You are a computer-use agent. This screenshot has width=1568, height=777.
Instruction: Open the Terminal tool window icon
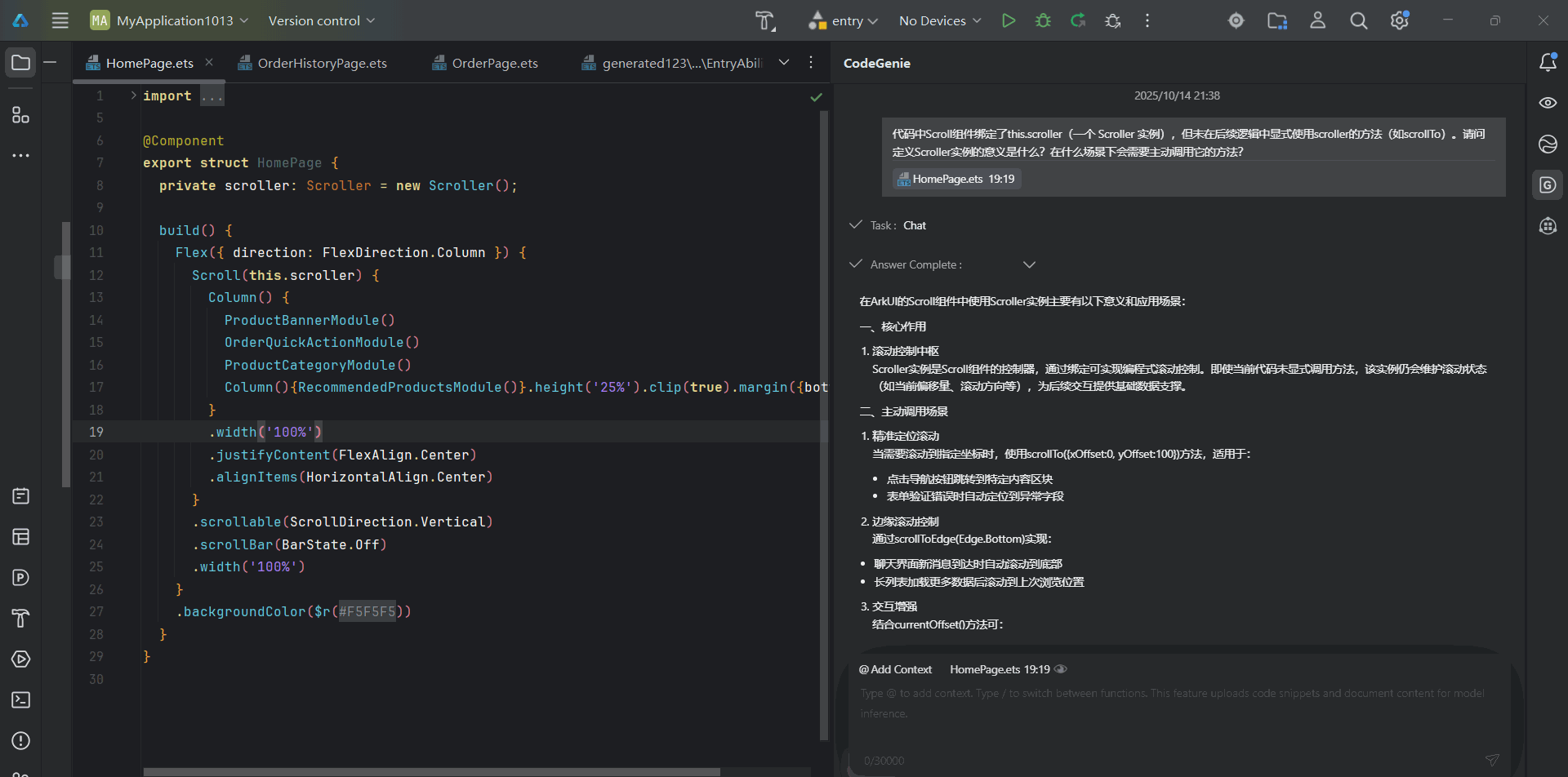pyautogui.click(x=21, y=700)
